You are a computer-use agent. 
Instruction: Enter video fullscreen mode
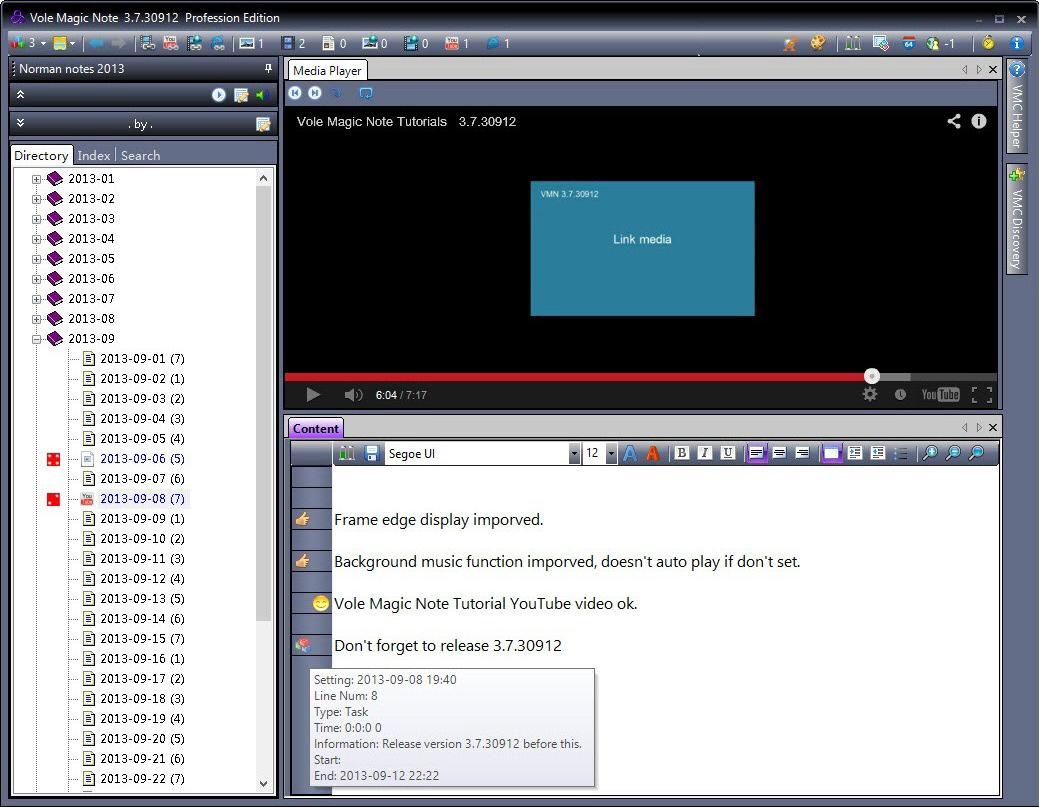click(981, 395)
